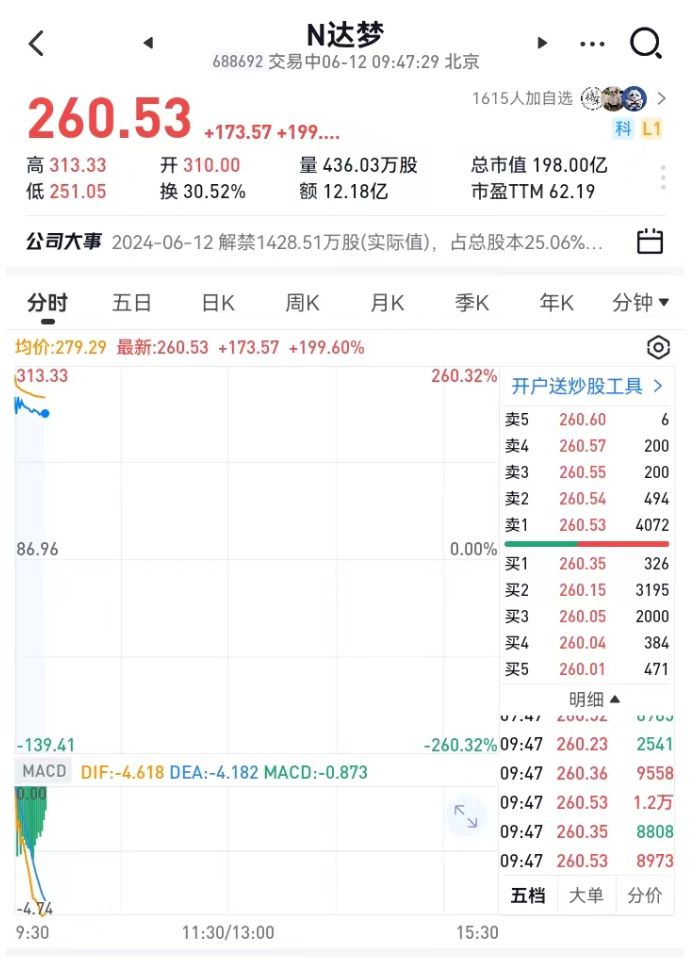The width and height of the screenshot is (700, 962).
Task: Switch to the 分价 price distribution view
Action: 644,895
